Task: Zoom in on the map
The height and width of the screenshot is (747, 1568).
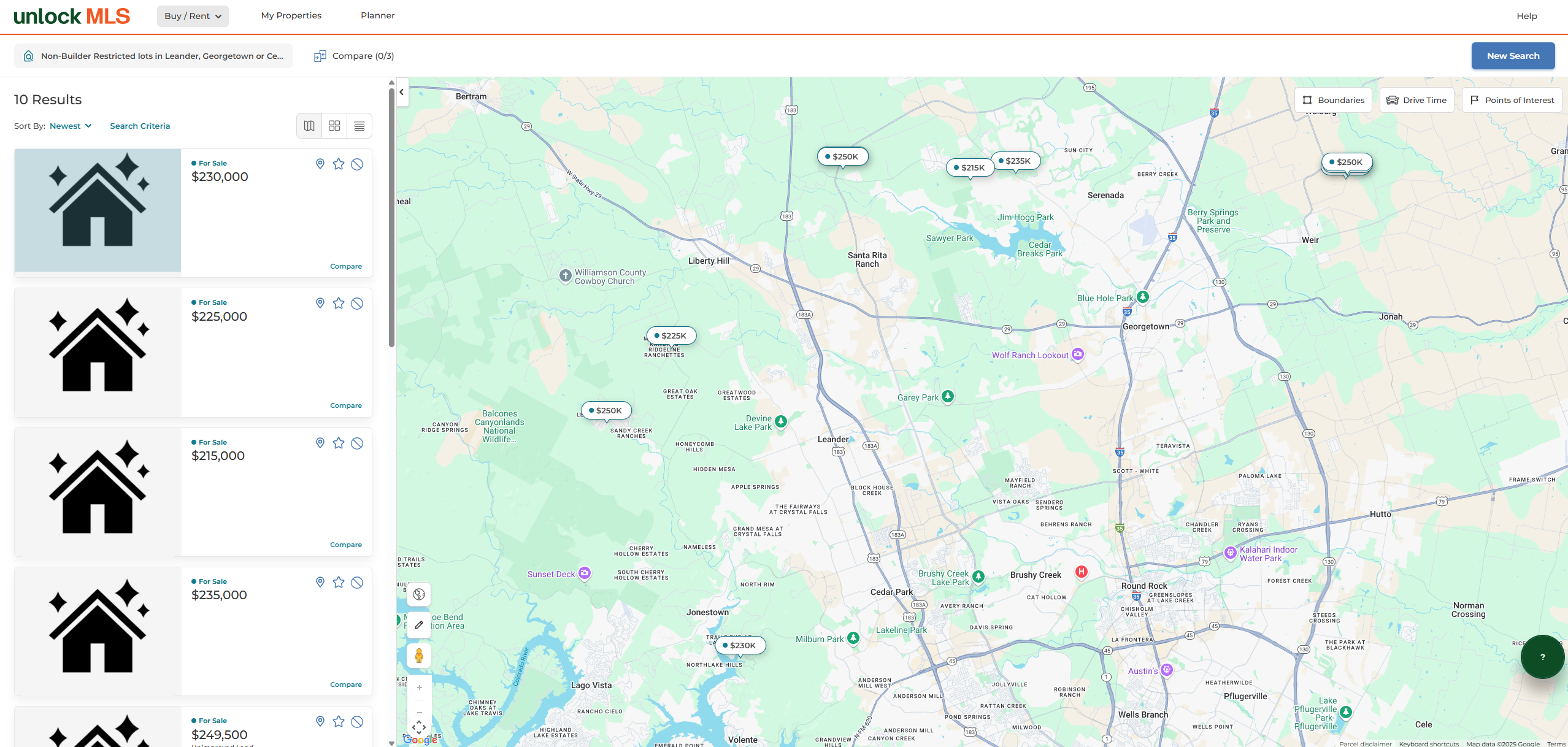Action: [420, 688]
